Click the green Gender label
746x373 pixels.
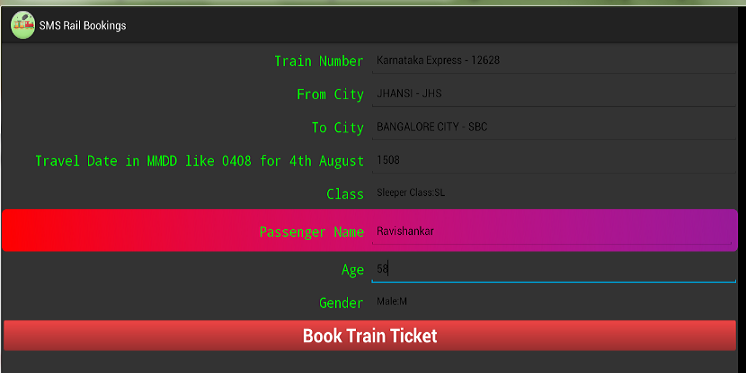(341, 303)
